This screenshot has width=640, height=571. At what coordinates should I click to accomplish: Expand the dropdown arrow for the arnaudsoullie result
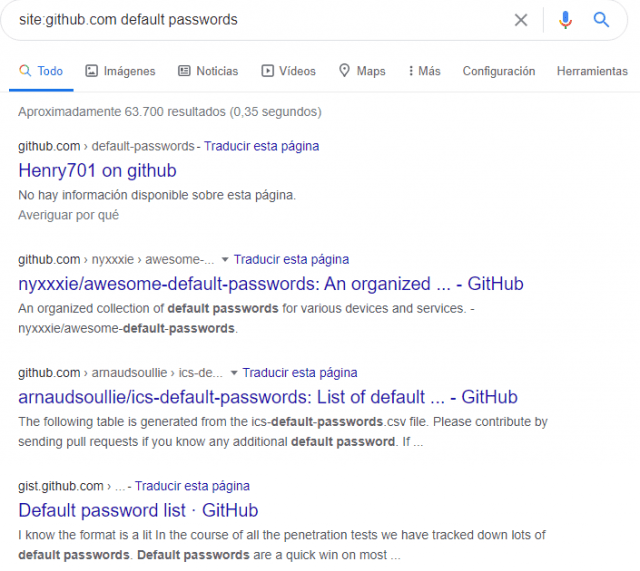pyautogui.click(x=234, y=373)
